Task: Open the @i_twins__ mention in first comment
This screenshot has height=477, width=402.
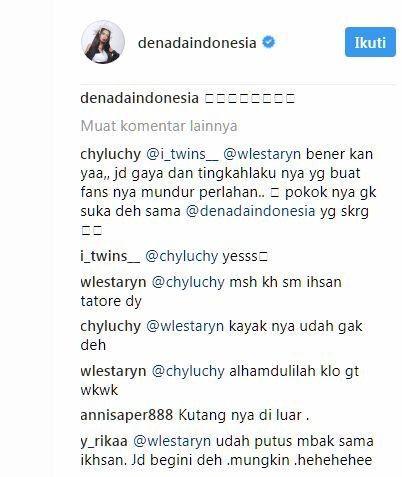Action: point(182,154)
